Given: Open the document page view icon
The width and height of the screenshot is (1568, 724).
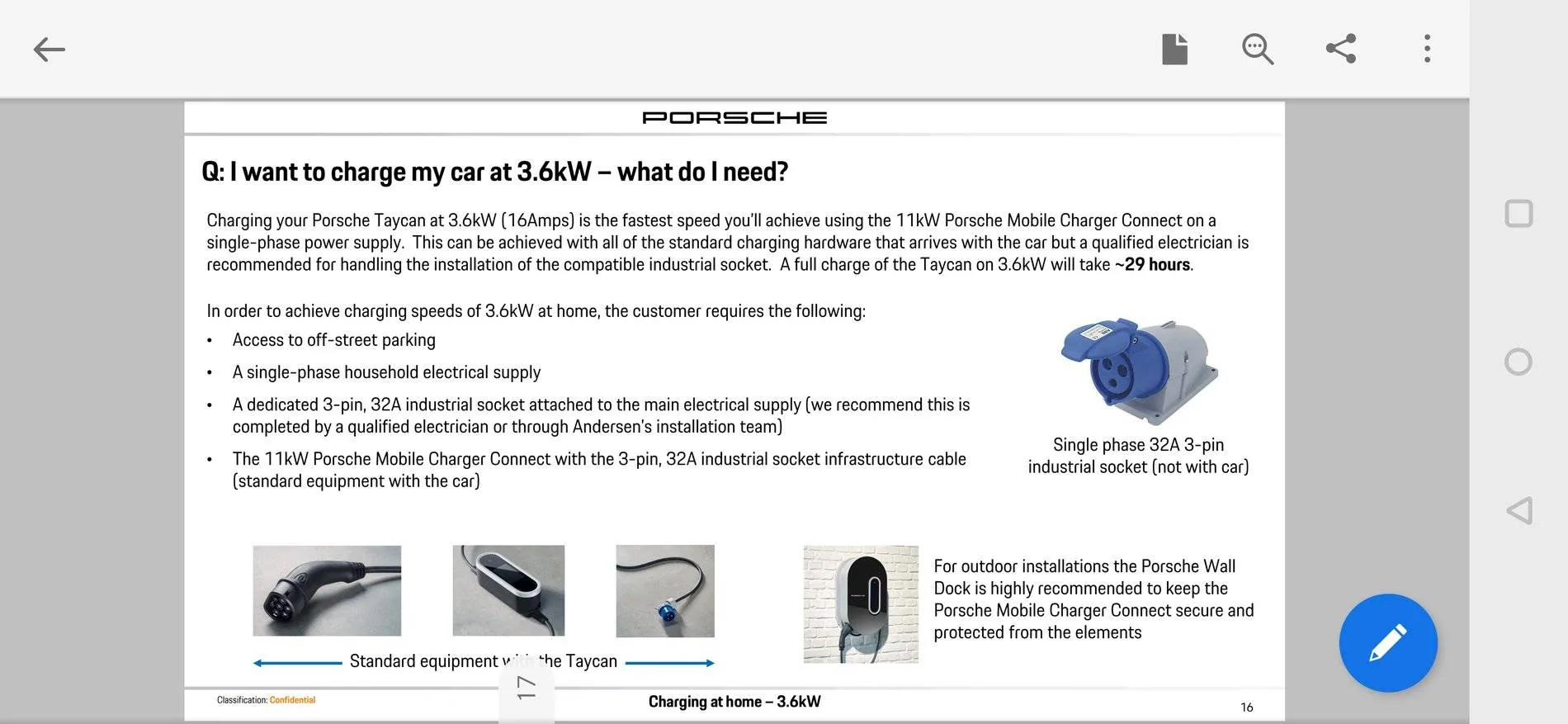Looking at the screenshot, I should tap(1174, 49).
